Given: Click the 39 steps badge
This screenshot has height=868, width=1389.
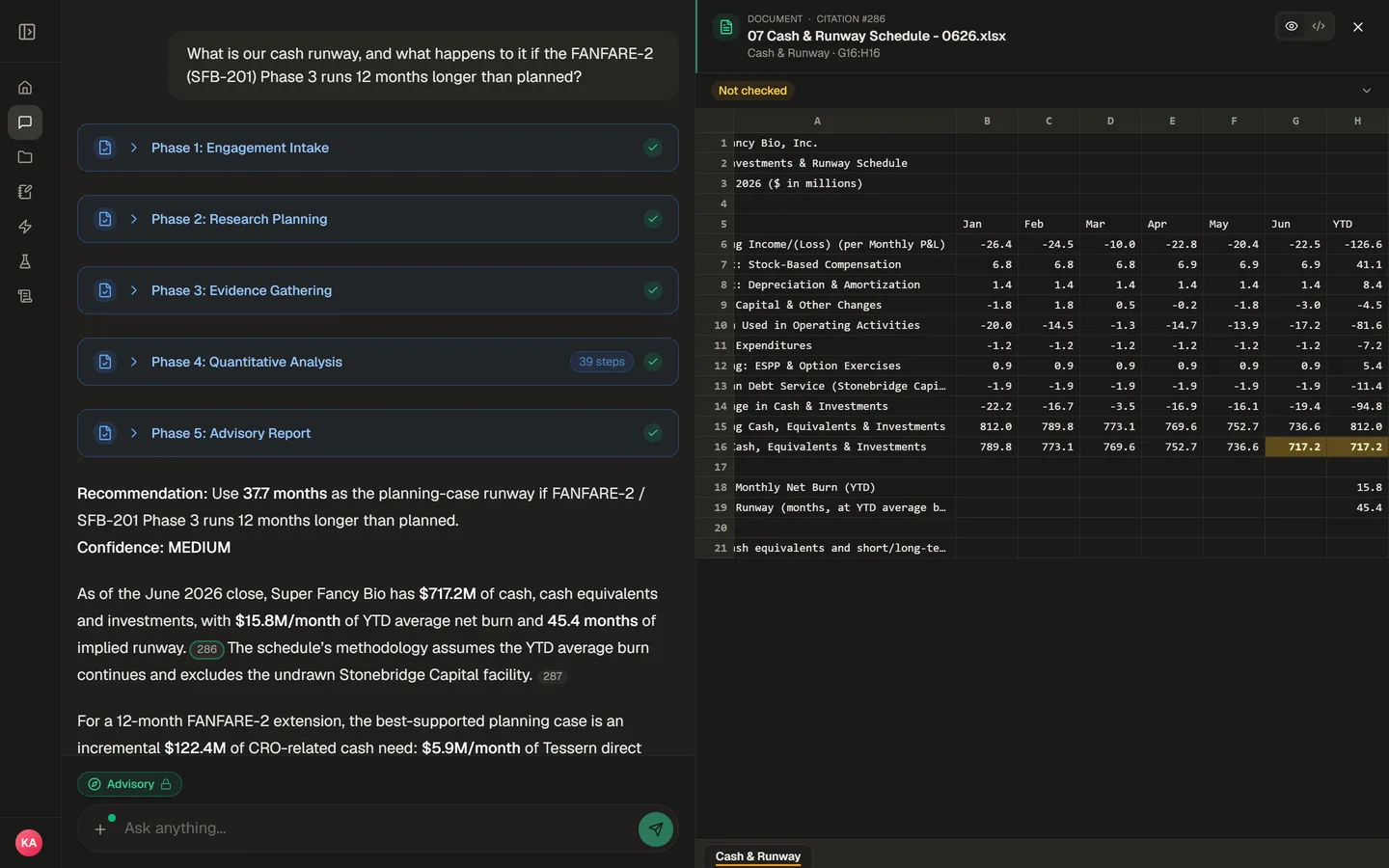Looking at the screenshot, I should 602,362.
